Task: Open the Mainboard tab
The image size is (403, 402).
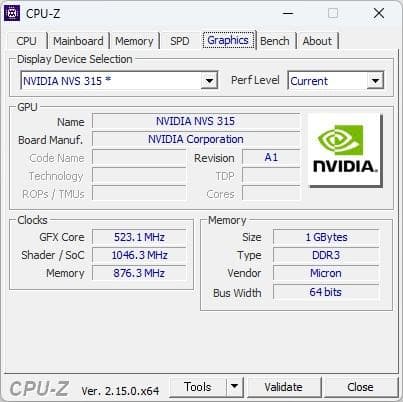Action: 78,41
